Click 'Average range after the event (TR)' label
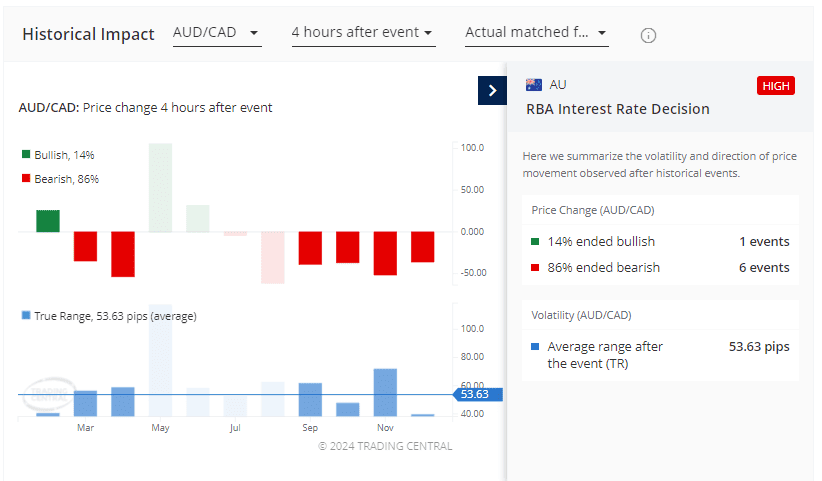The height and width of the screenshot is (481, 822). tap(605, 355)
